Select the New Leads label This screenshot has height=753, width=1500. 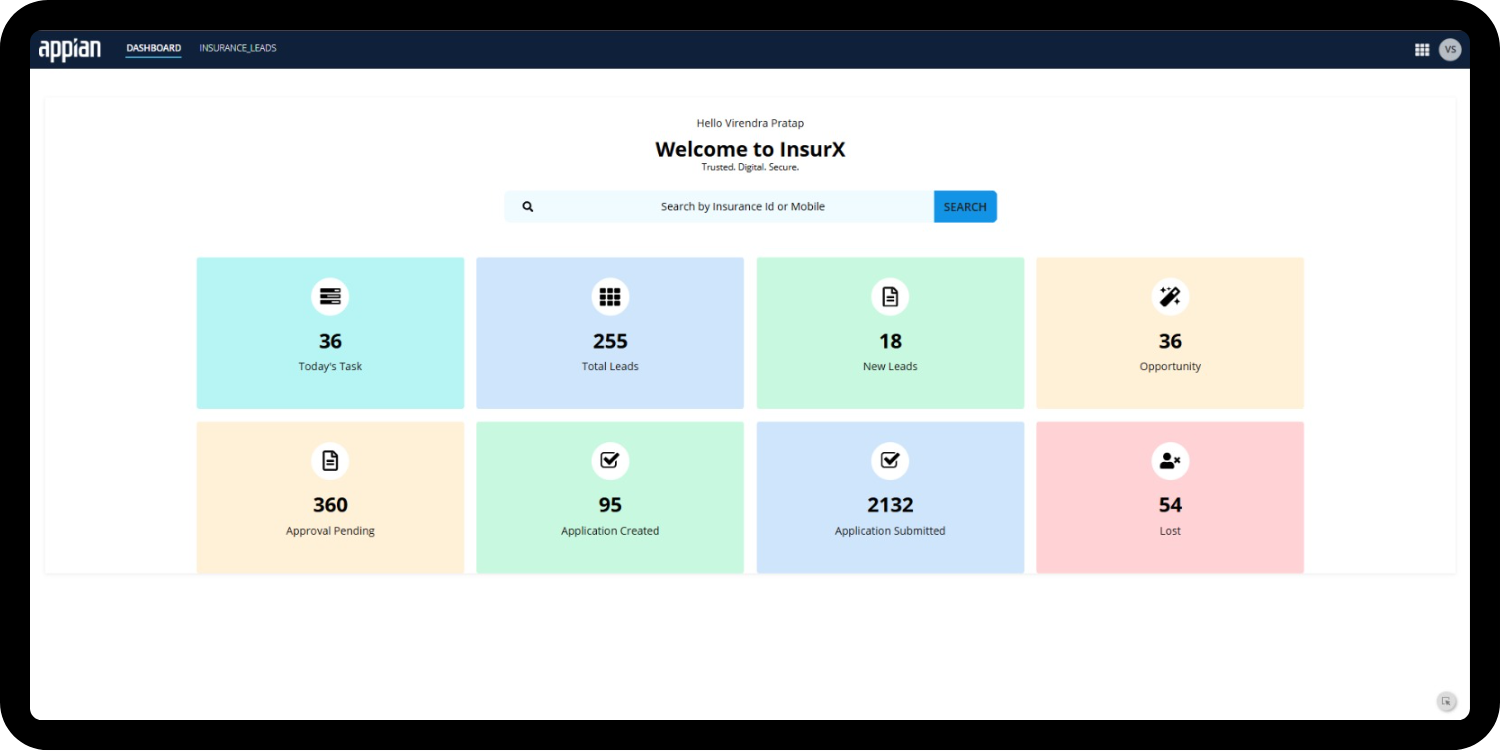tap(890, 367)
